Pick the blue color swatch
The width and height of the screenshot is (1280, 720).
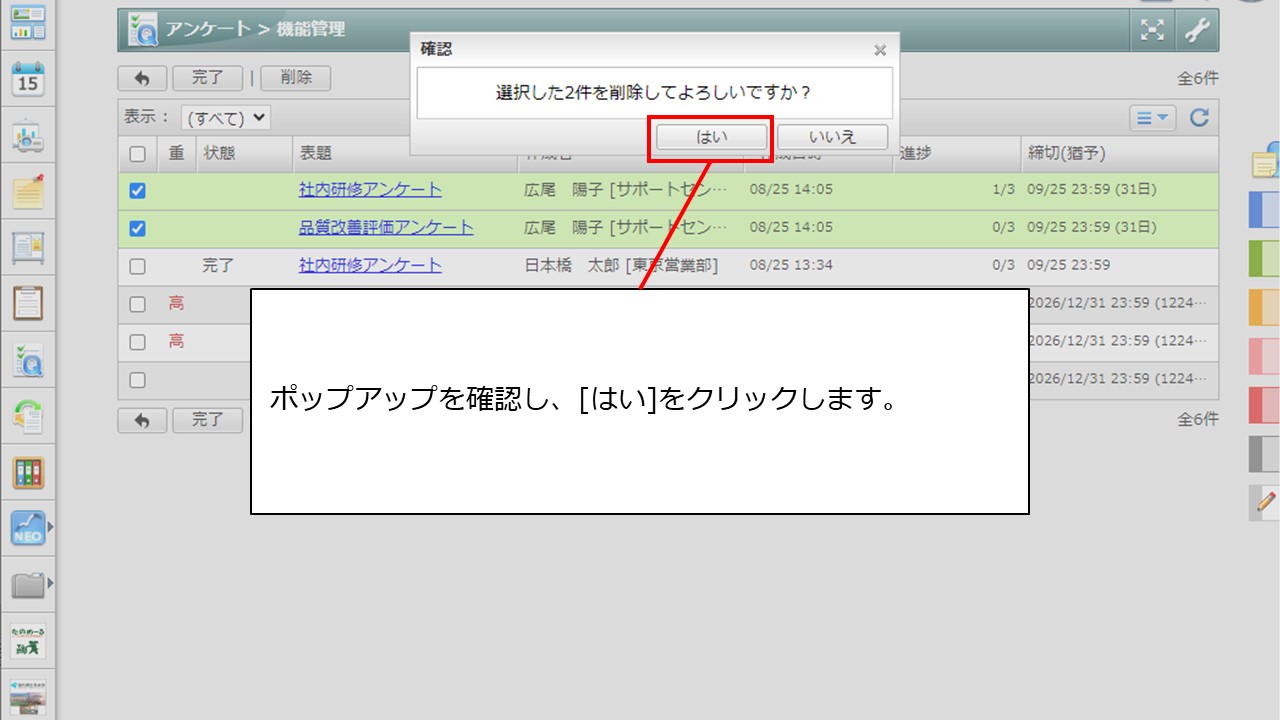pyautogui.click(x=1264, y=210)
